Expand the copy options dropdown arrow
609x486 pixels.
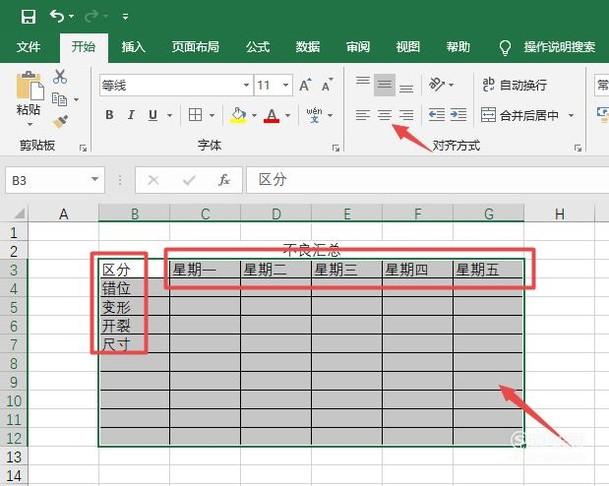(76, 100)
